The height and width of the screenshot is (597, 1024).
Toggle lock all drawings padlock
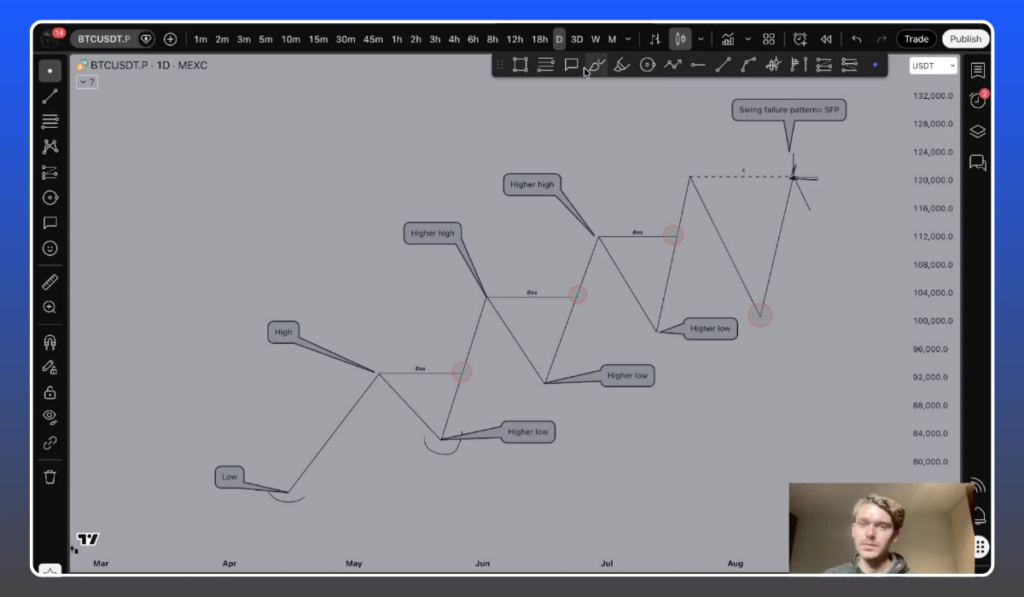point(50,392)
